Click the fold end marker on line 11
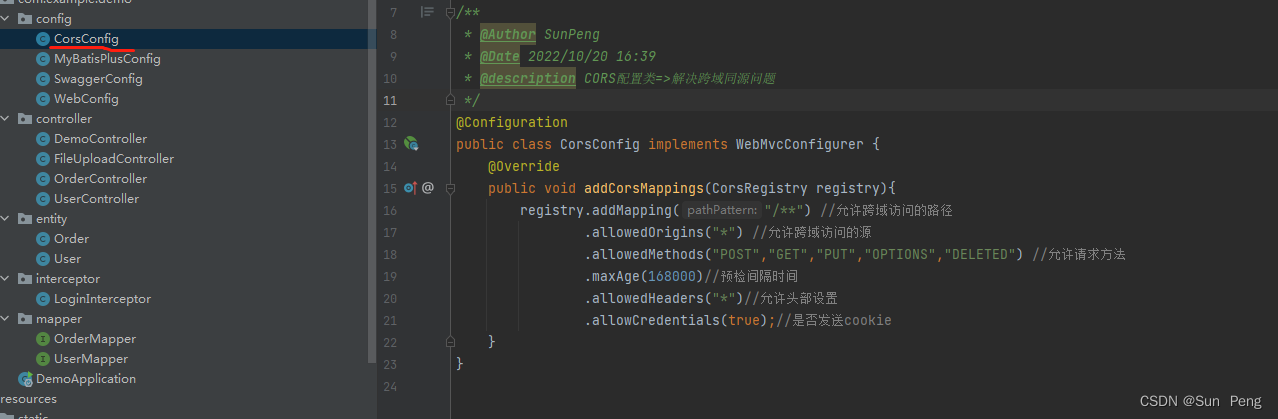 [x=449, y=100]
